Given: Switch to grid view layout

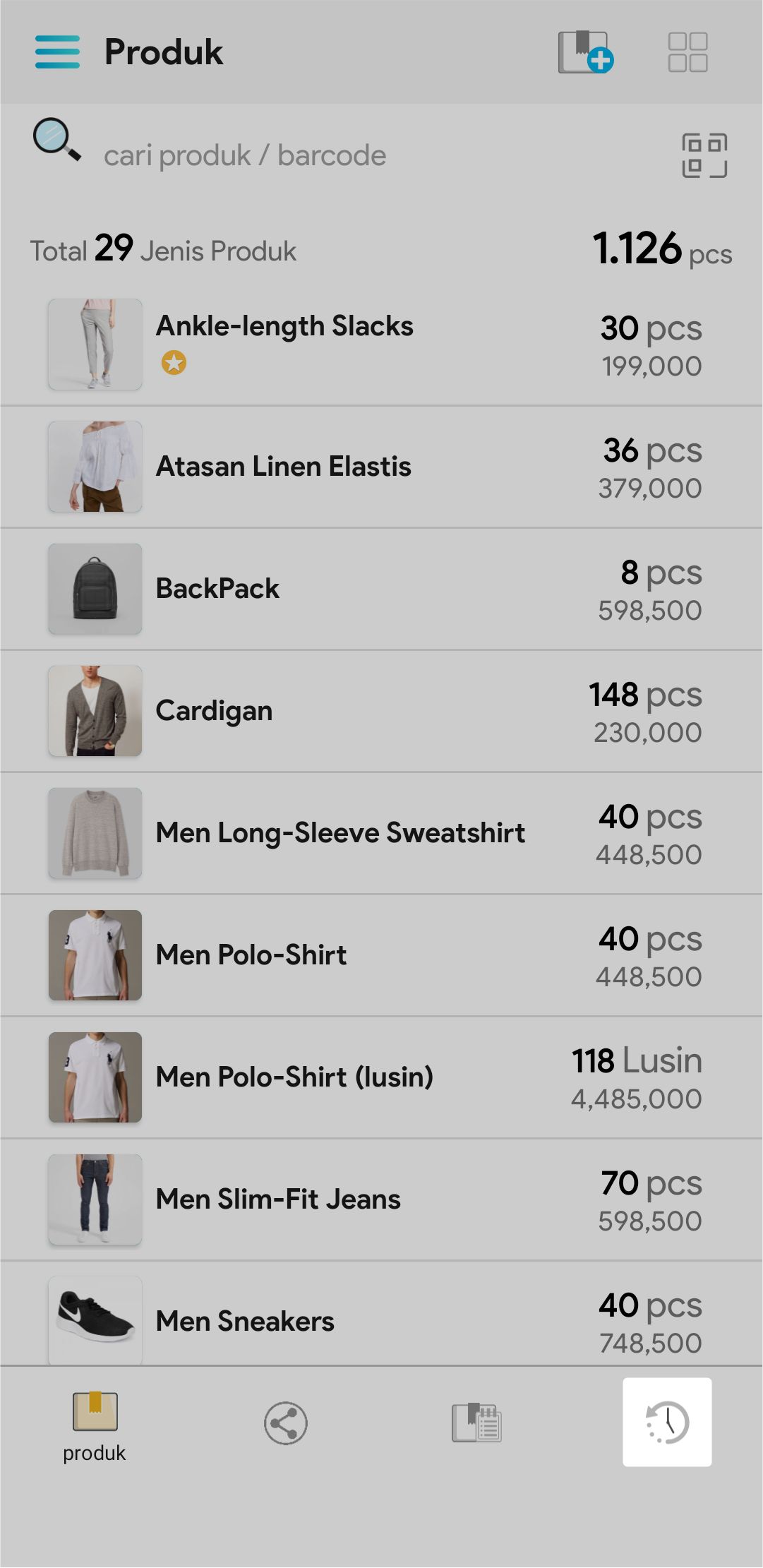Looking at the screenshot, I should pos(687,52).
